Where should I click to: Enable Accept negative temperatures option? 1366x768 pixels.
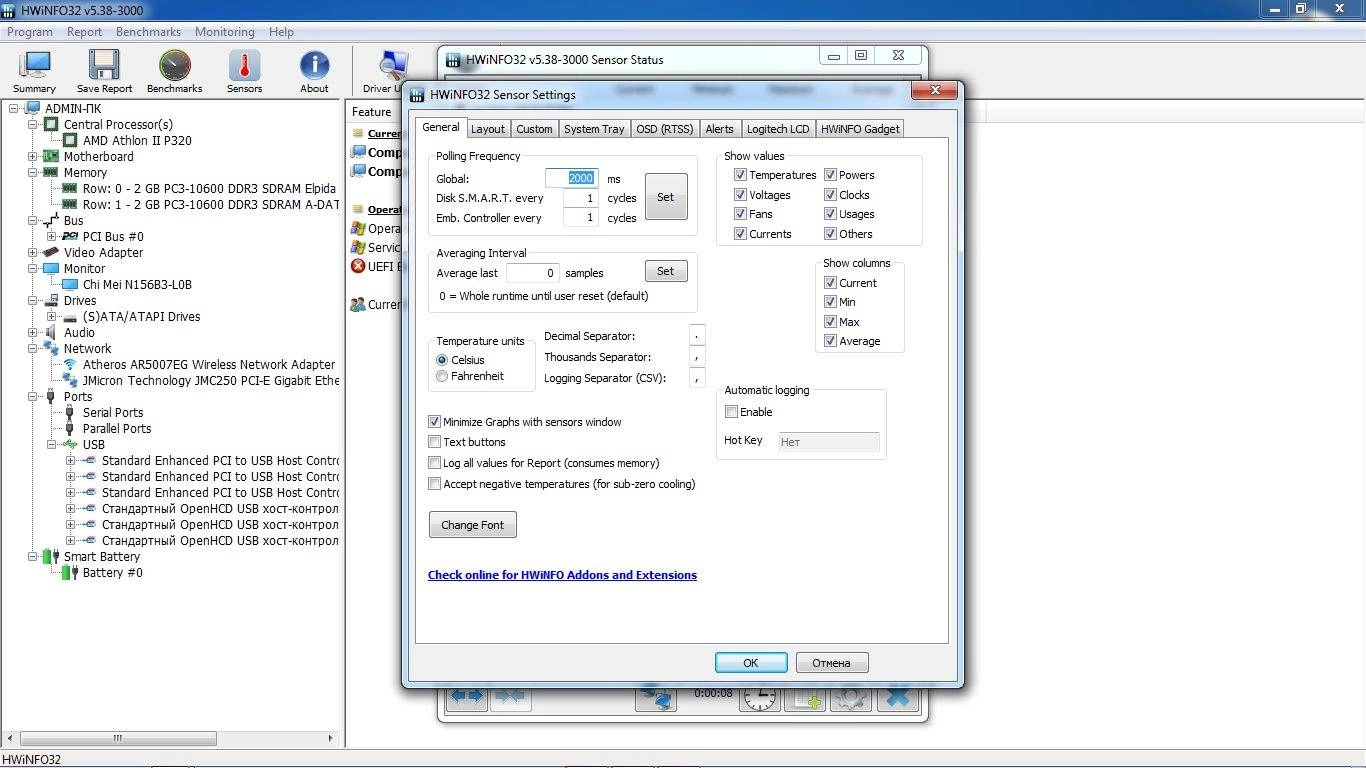point(434,484)
